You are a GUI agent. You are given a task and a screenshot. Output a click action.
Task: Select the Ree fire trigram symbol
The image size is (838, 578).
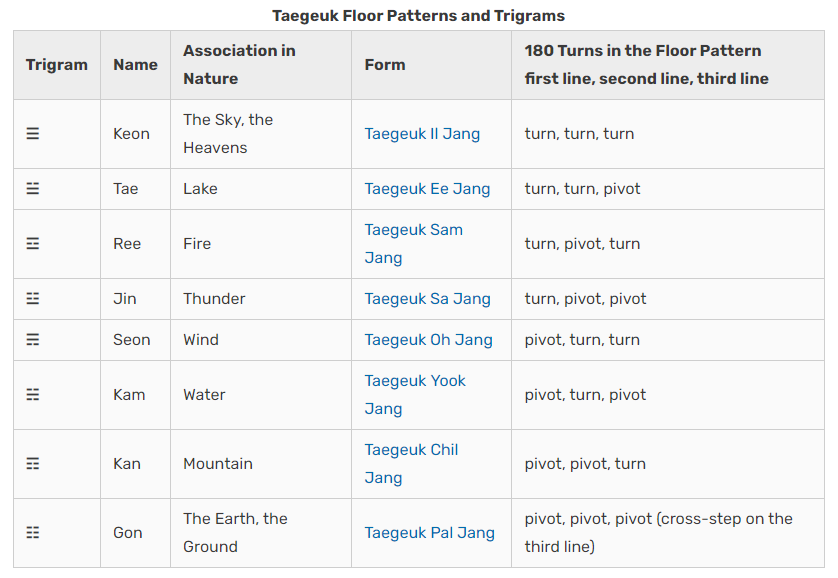(x=33, y=244)
